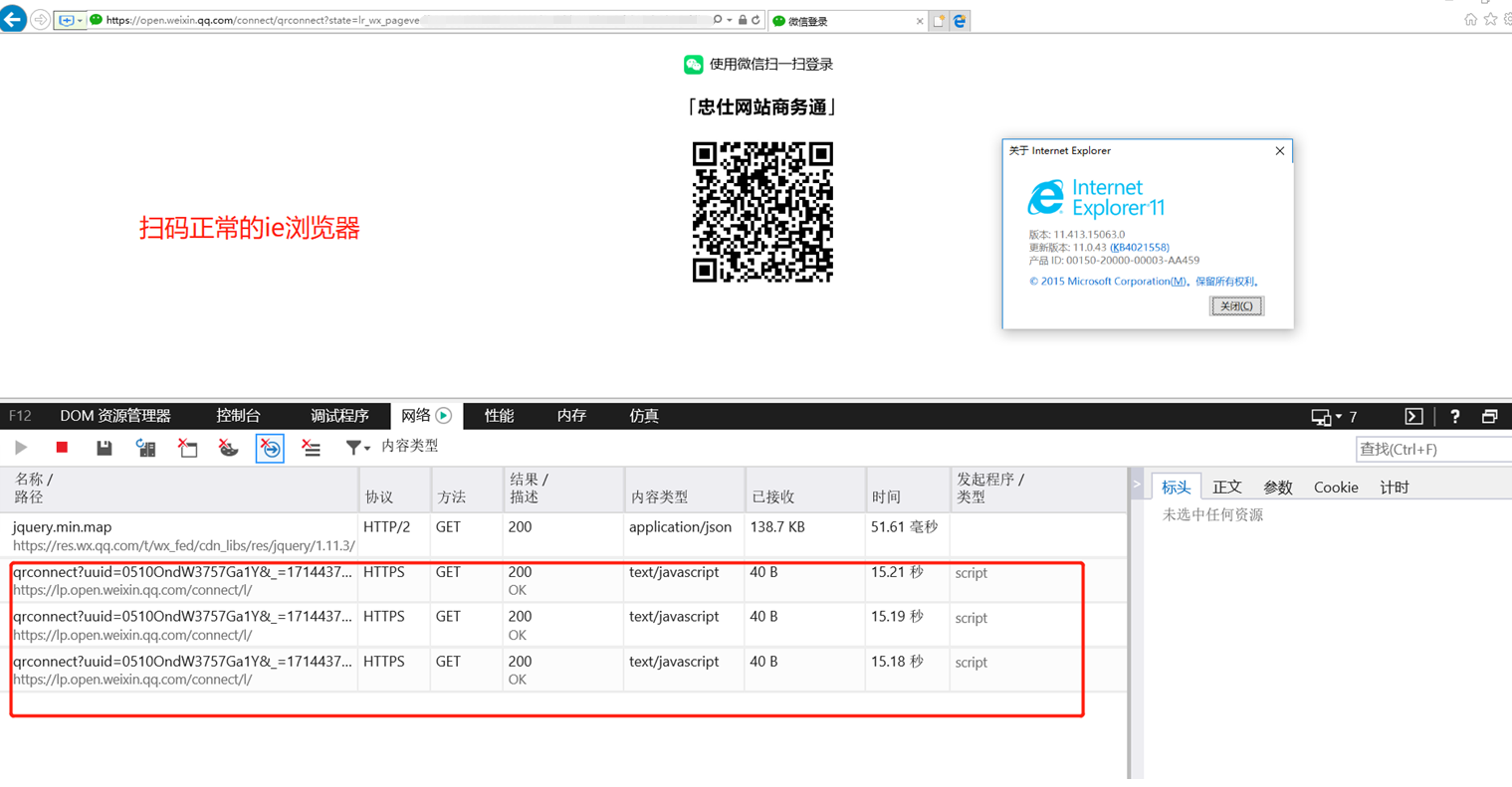Viewport: 1512px width, 787px height.
Task: Click the green WeChat logo above QR code
Action: coord(694,65)
